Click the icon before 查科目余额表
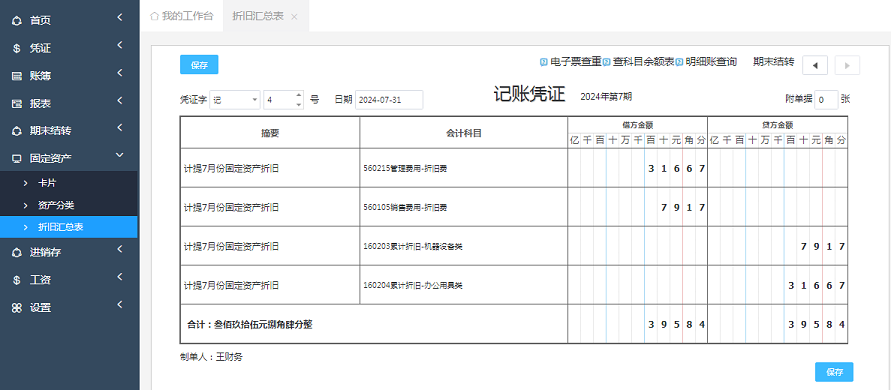The width and height of the screenshot is (891, 390). tap(606, 61)
